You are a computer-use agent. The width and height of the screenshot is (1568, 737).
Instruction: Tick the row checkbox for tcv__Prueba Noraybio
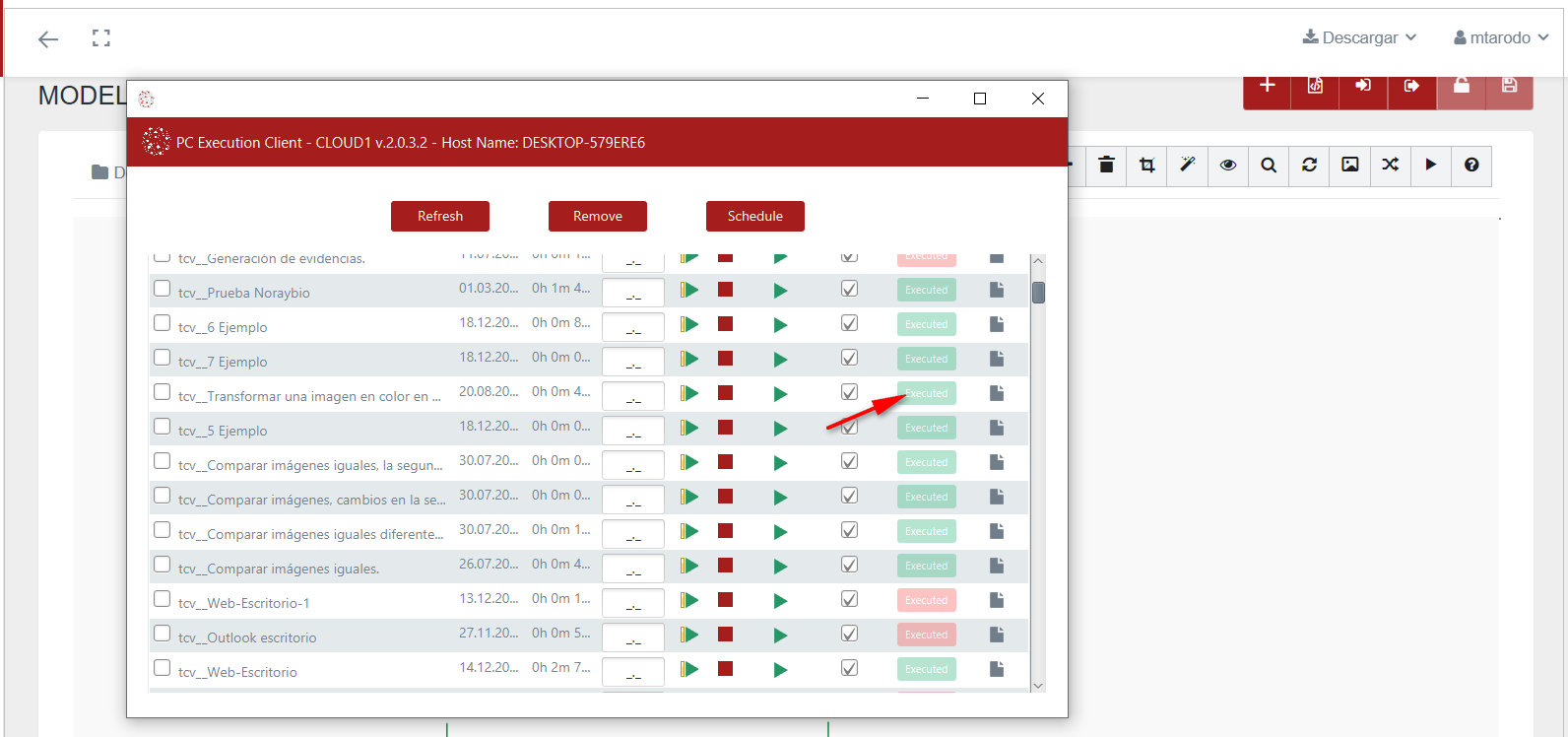click(163, 289)
